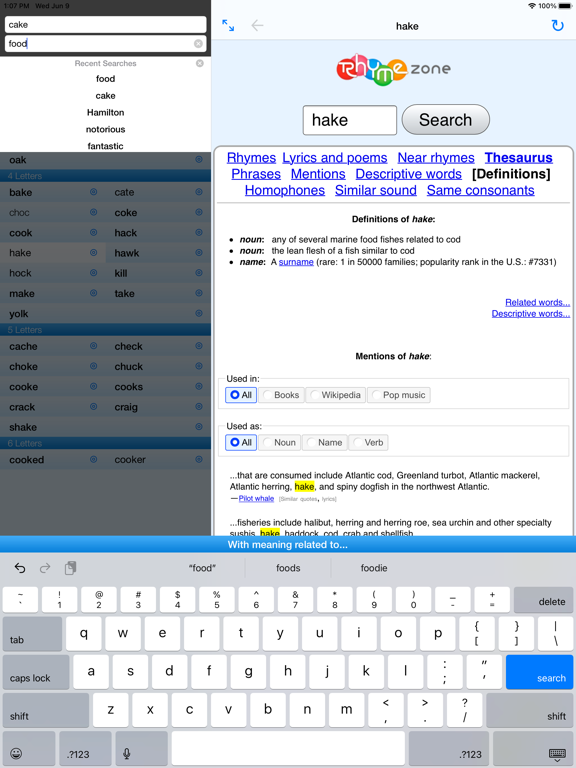Select the word choke in list

23,366
